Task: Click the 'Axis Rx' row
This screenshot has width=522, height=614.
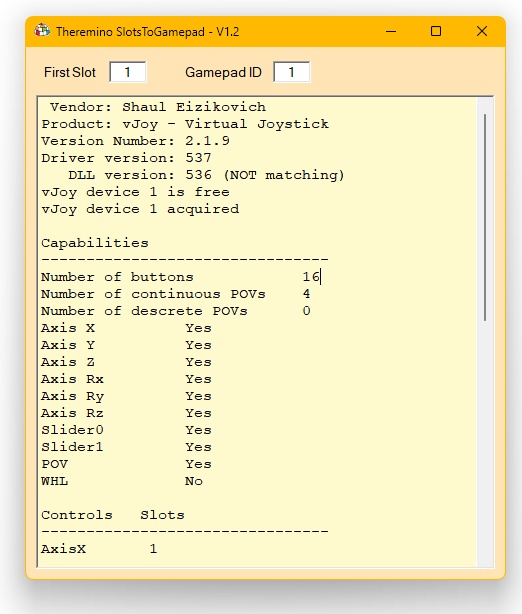Action: coord(126,379)
